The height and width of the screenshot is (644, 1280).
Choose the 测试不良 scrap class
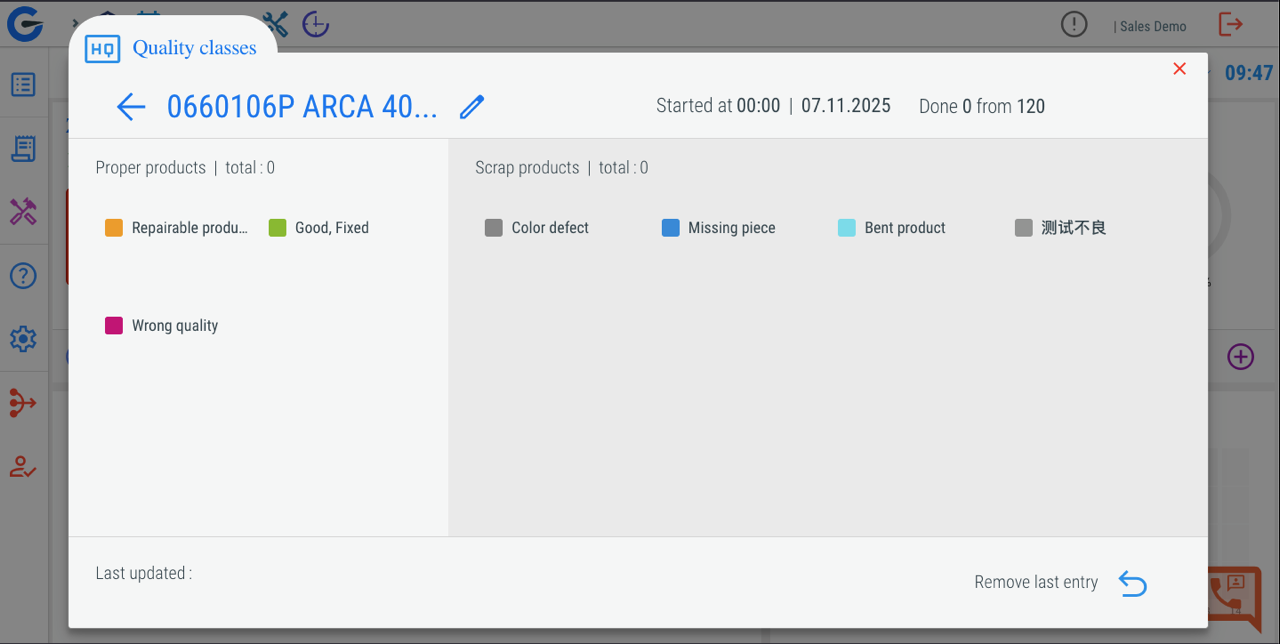click(1062, 228)
